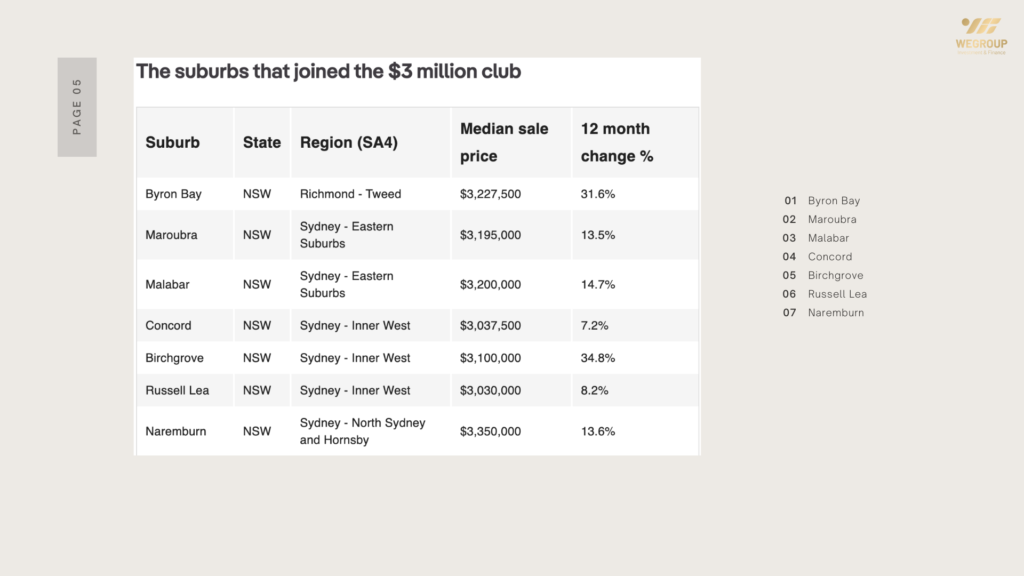The image size is (1024, 576).
Task: Click the Concord suburb table cell
Action: tap(168, 326)
